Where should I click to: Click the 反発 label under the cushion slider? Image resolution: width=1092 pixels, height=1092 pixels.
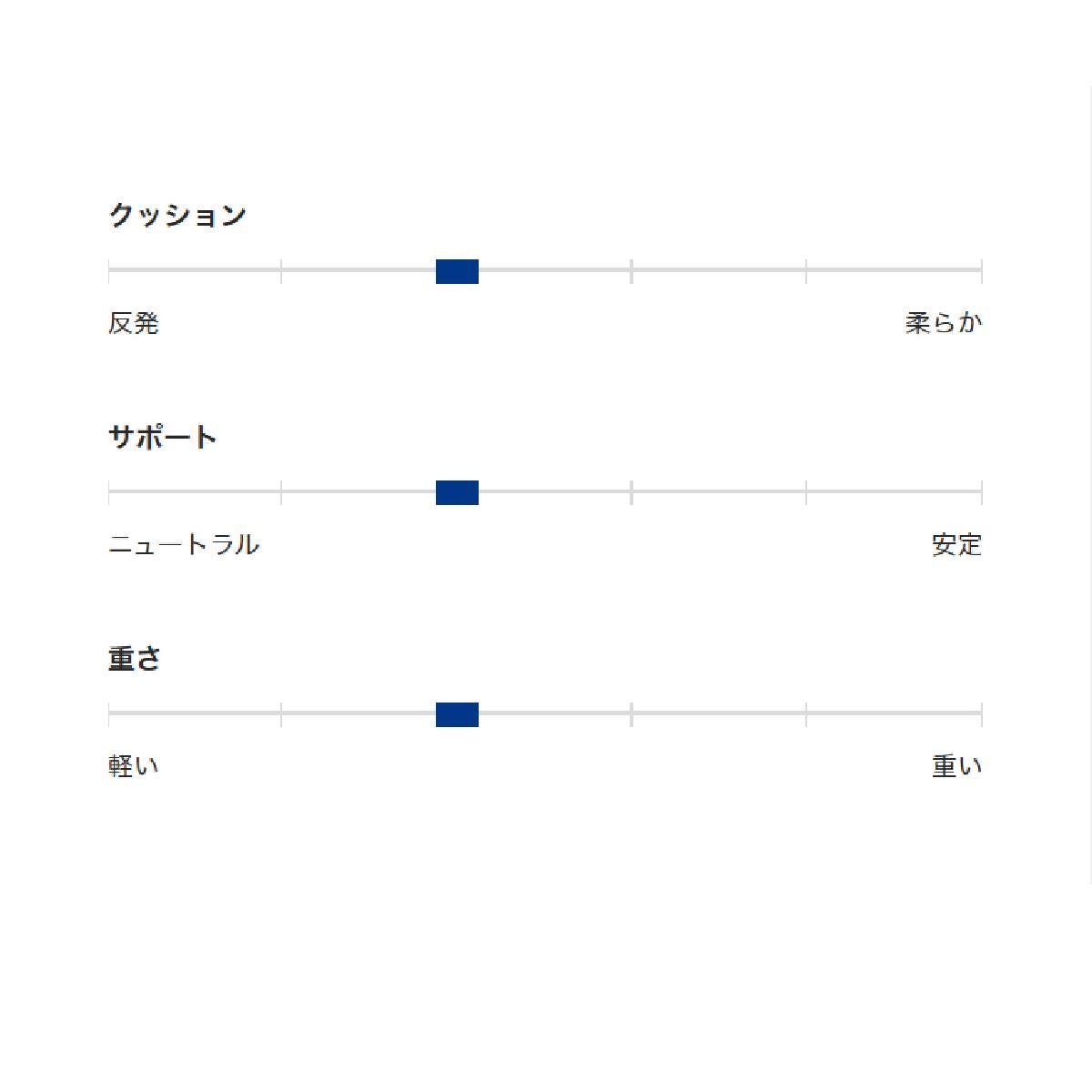pos(134,323)
